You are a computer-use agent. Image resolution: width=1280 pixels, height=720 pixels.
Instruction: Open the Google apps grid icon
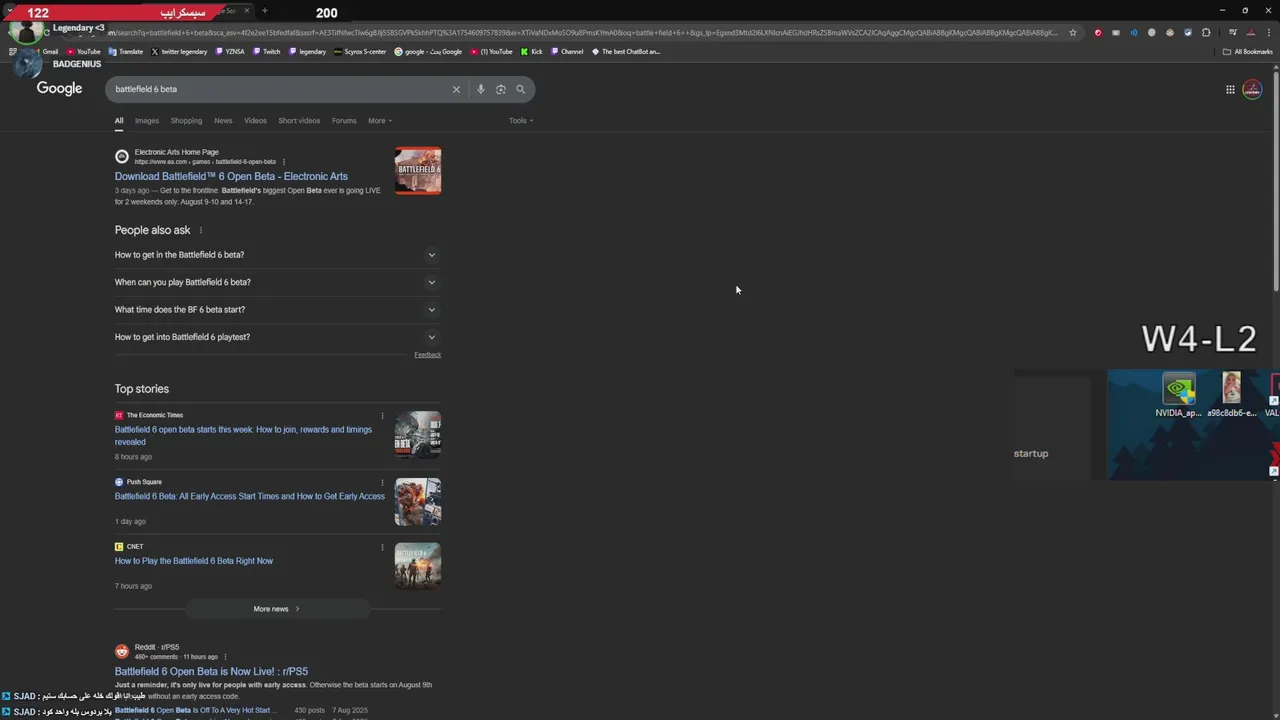coord(1230,89)
